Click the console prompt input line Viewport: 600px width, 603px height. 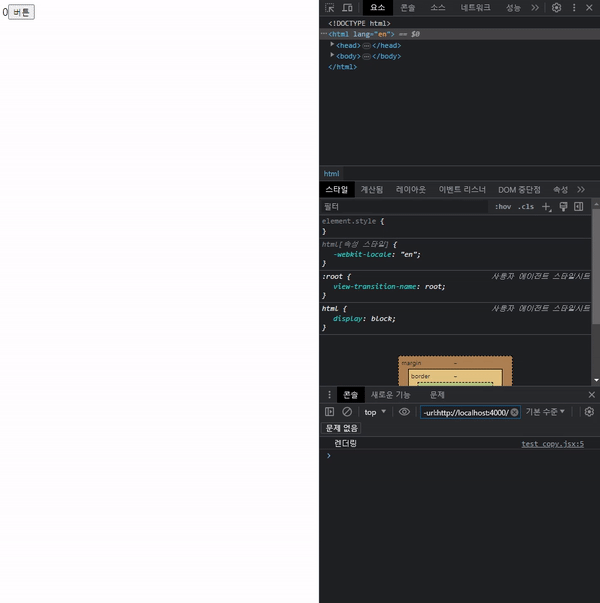pyautogui.click(x=460, y=456)
